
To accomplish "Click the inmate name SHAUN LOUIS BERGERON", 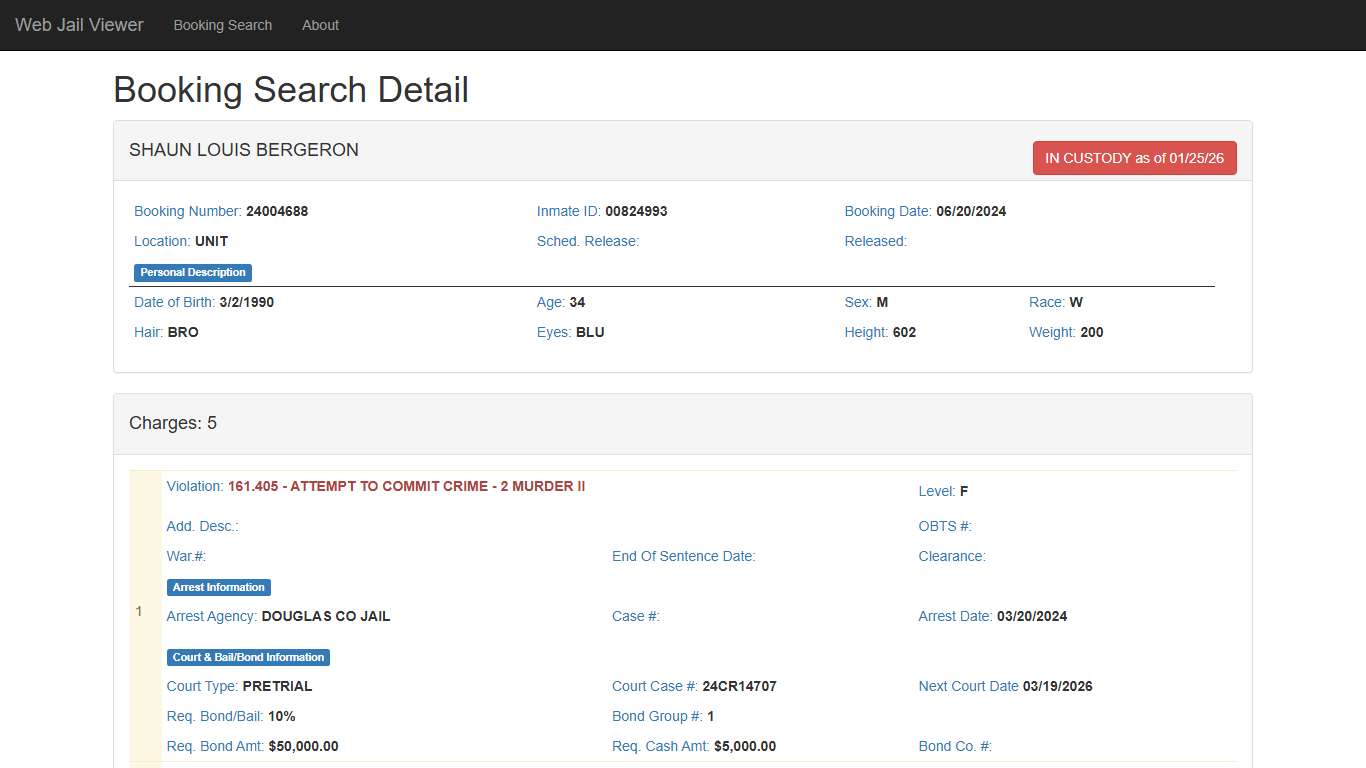I will point(243,150).
